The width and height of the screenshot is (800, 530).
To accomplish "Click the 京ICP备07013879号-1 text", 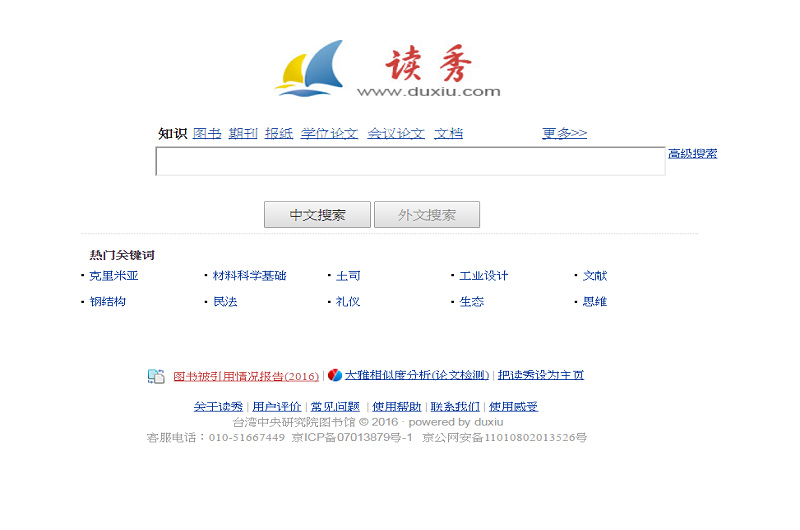I will click(x=352, y=438).
